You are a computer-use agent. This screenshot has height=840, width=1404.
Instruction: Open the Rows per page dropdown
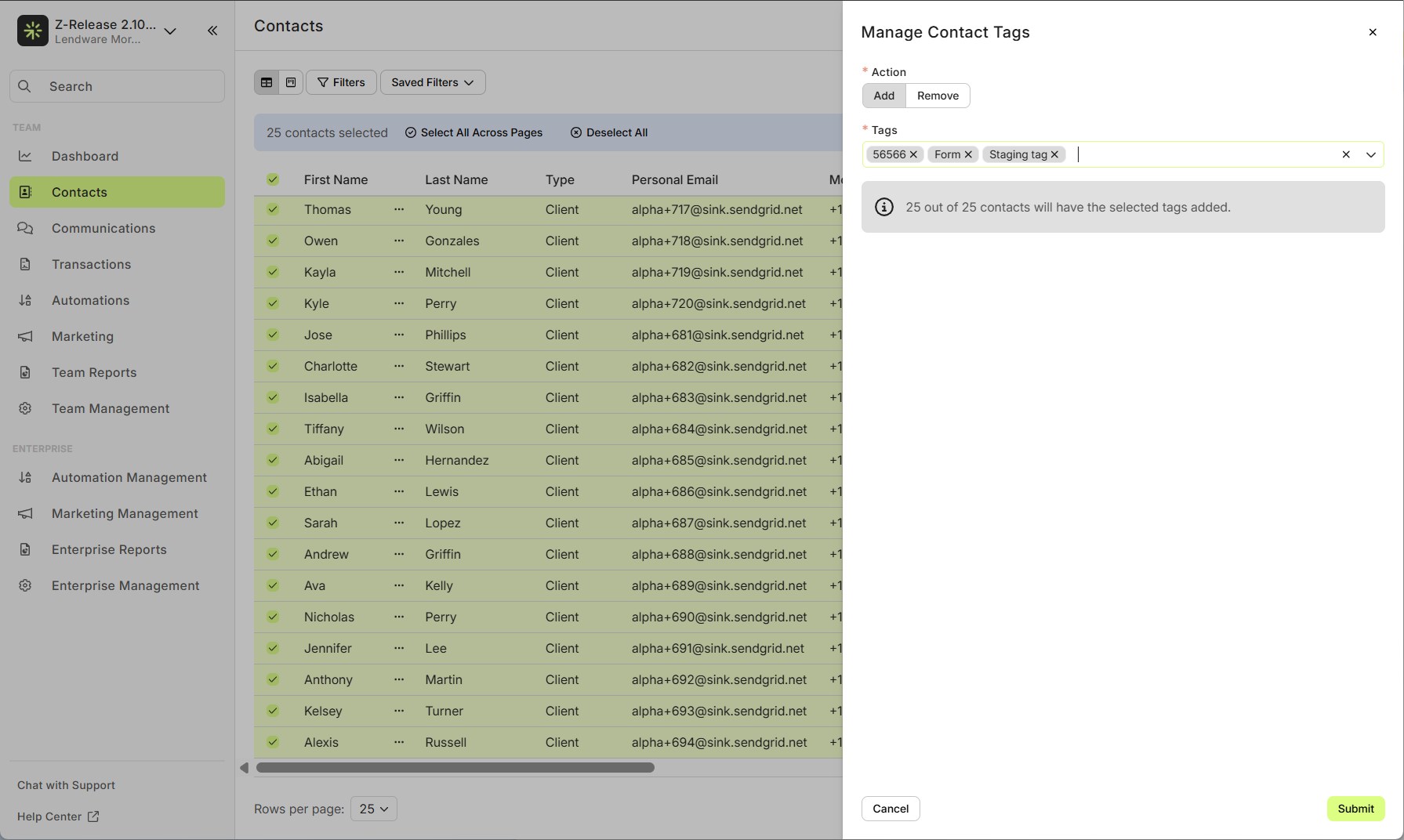click(x=373, y=809)
